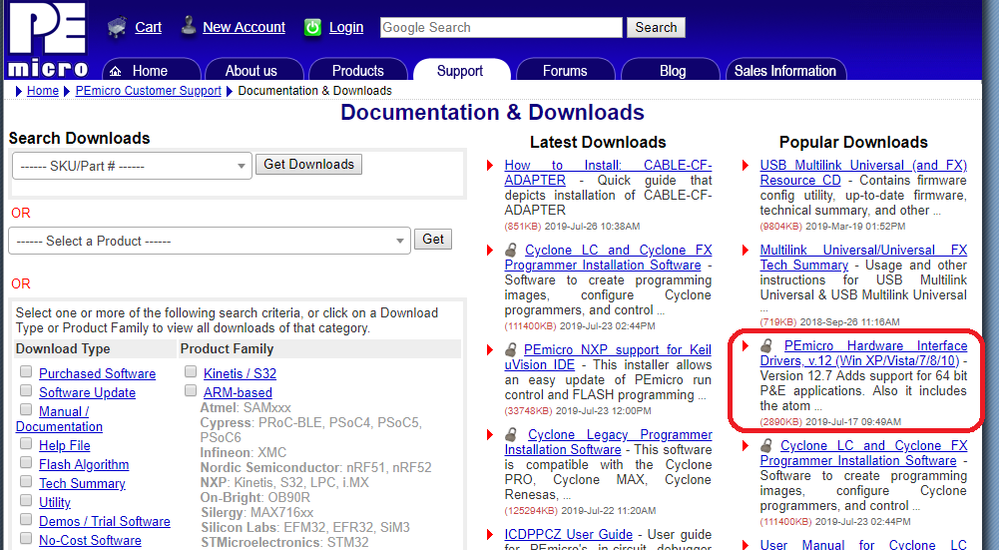Check the Flash Algorithm checkbox
This screenshot has width=999, height=550.
click(x=26, y=462)
